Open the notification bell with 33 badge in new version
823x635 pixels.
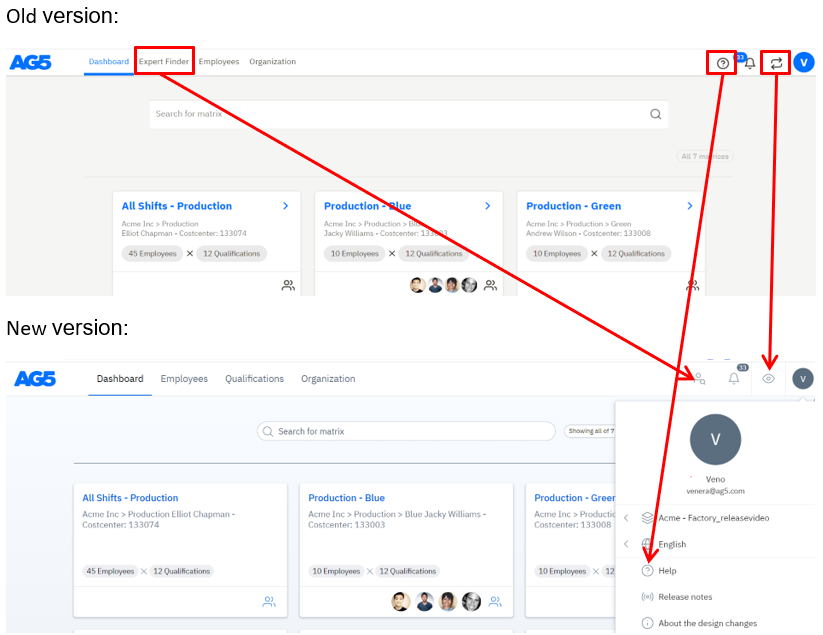(x=734, y=379)
